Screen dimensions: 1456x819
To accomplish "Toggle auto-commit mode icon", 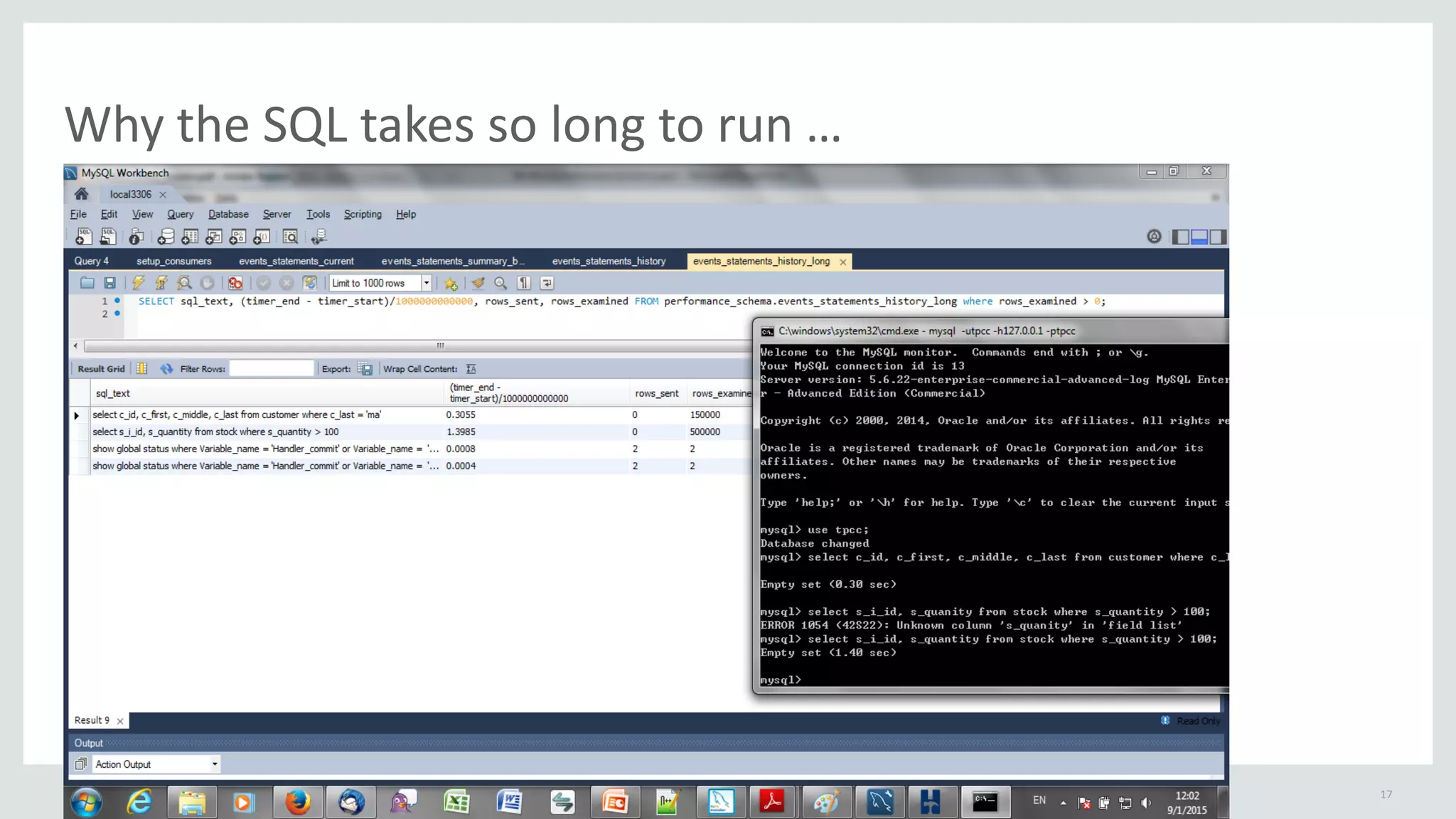I will (x=309, y=283).
